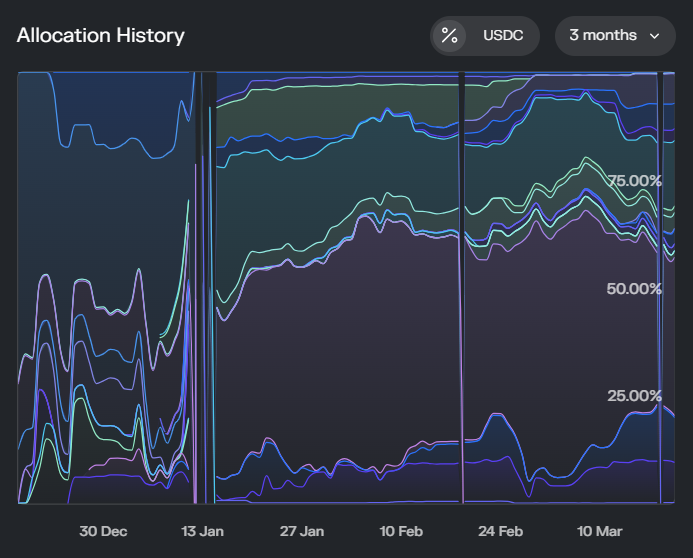Switch chart to USDC value view
Screen dimensions: 693x558
[x=503, y=36]
